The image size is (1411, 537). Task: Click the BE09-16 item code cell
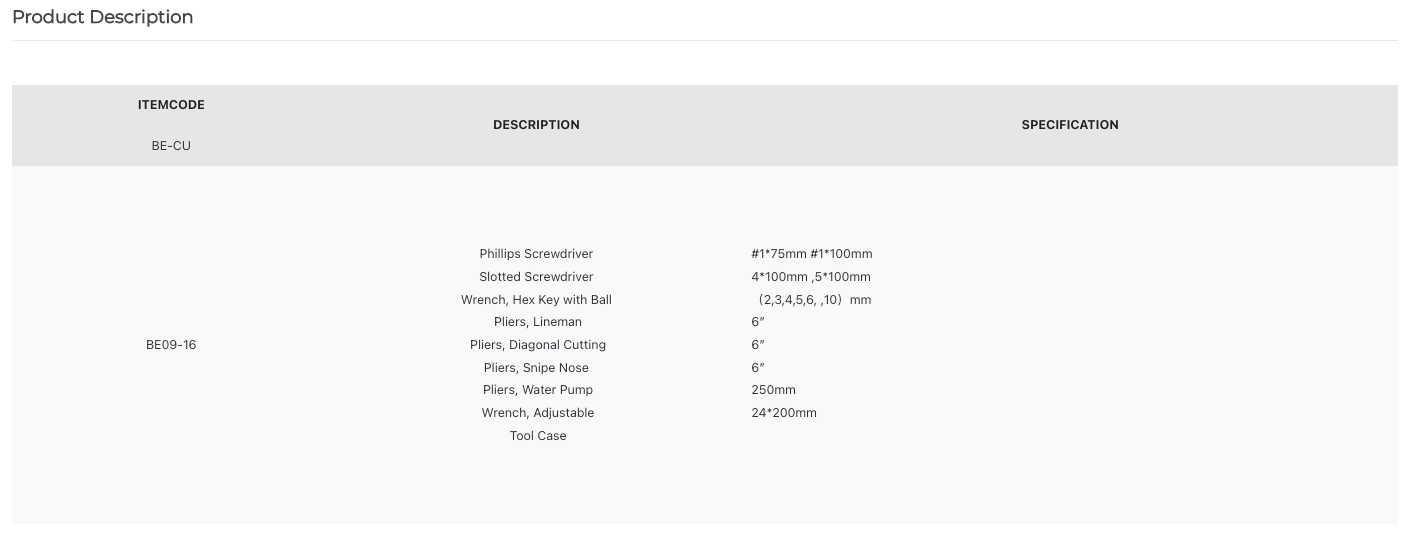(171, 345)
